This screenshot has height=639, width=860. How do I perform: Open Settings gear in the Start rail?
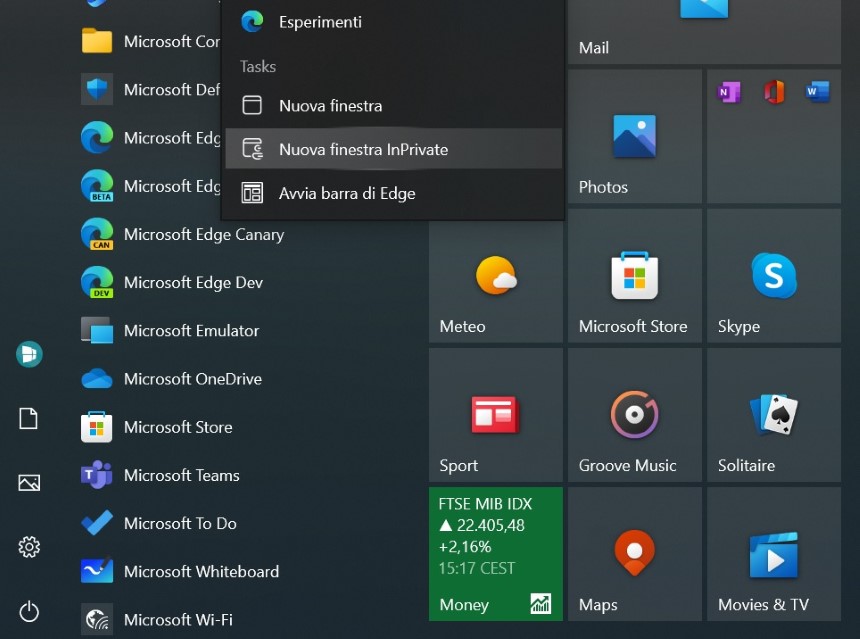29,547
